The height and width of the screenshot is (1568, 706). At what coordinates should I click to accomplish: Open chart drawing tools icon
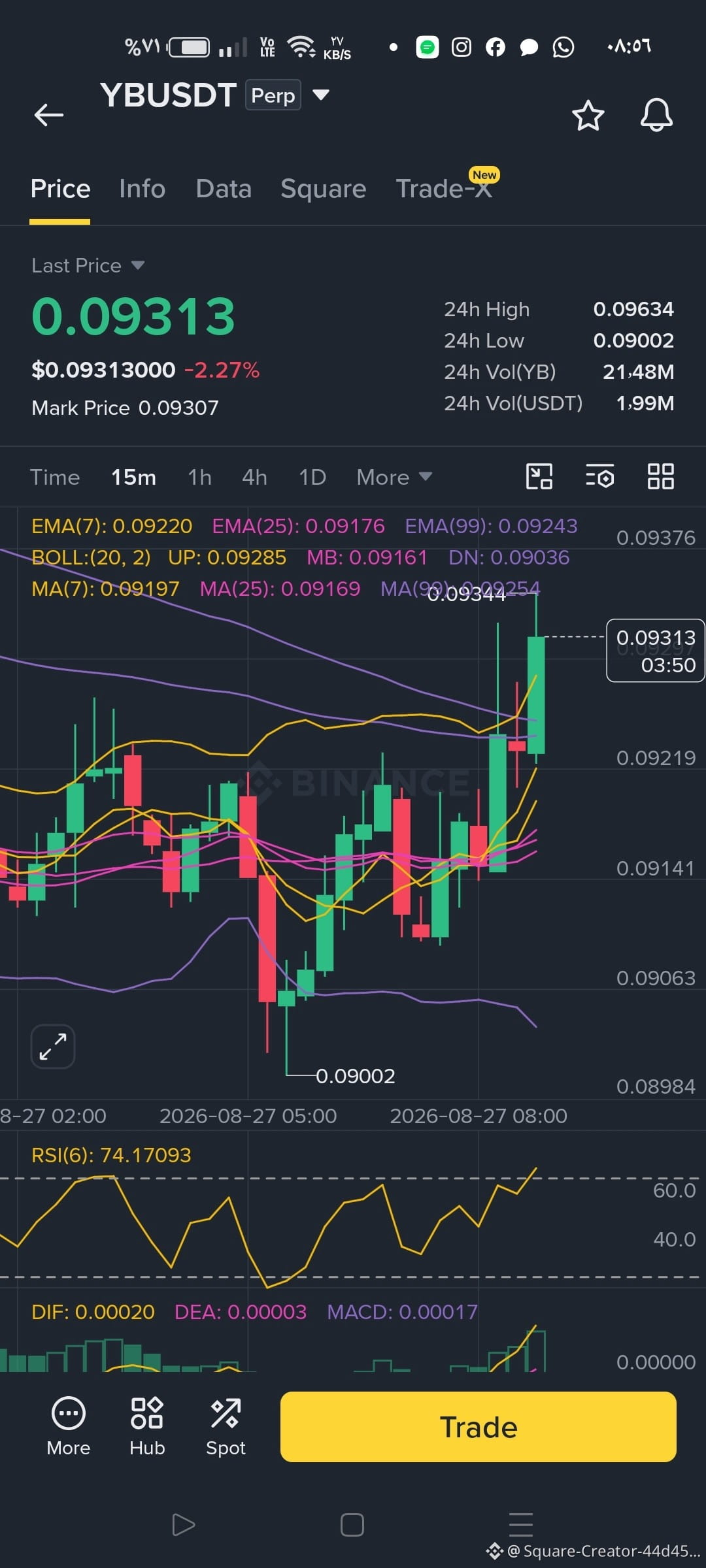(539, 476)
